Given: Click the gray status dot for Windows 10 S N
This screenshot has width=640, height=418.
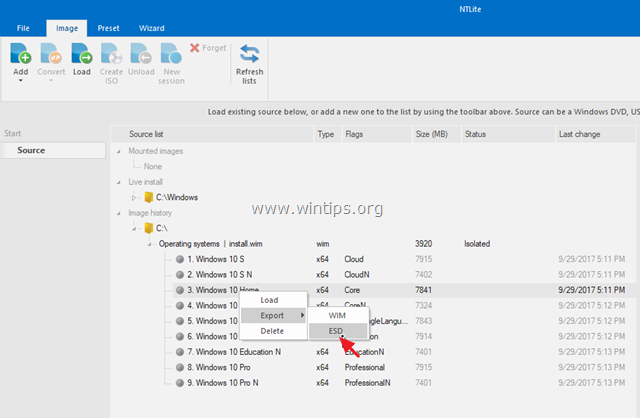Looking at the screenshot, I should tap(180, 275).
